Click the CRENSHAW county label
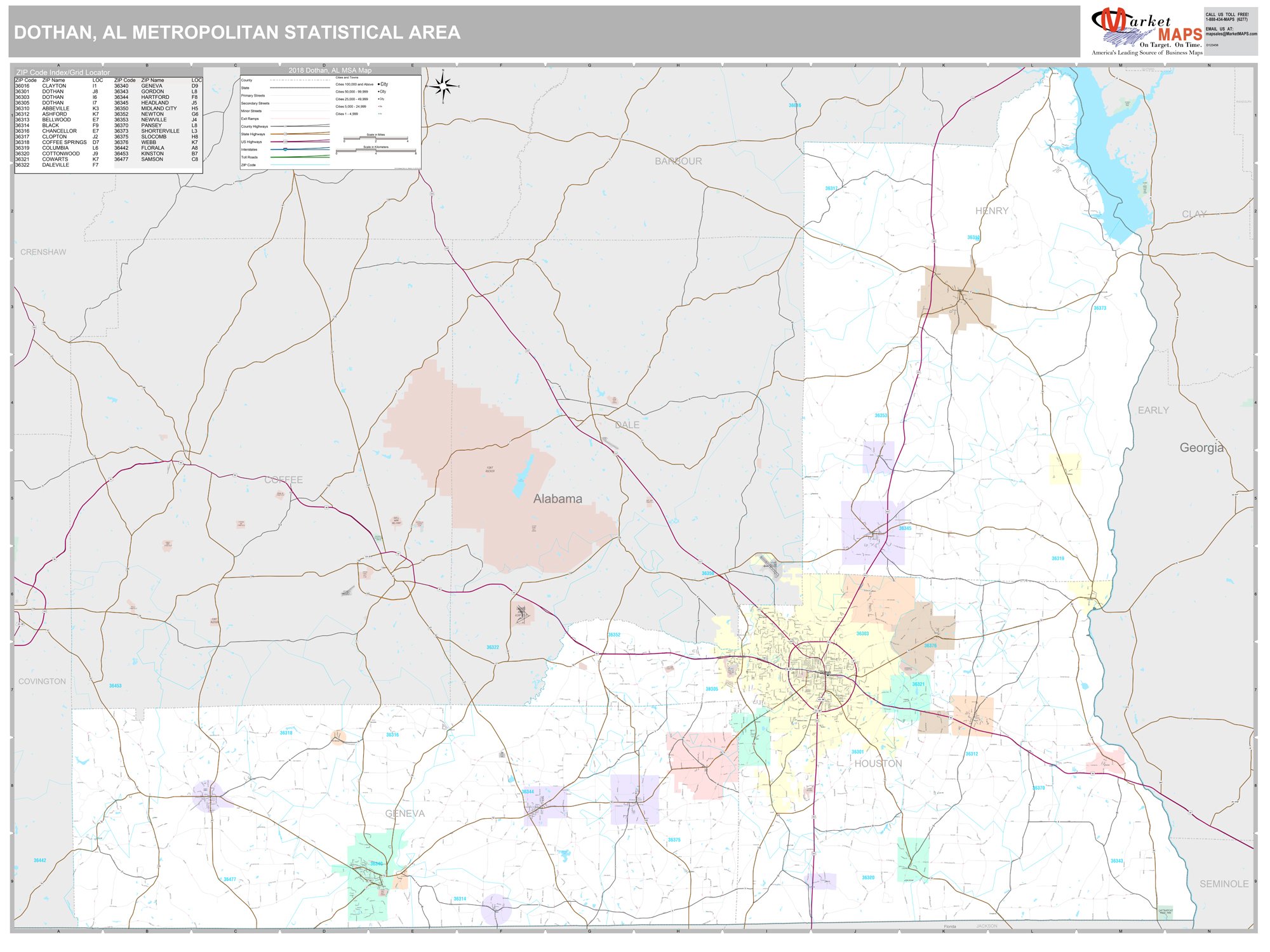This screenshot has width=1270, height=952. [x=43, y=252]
